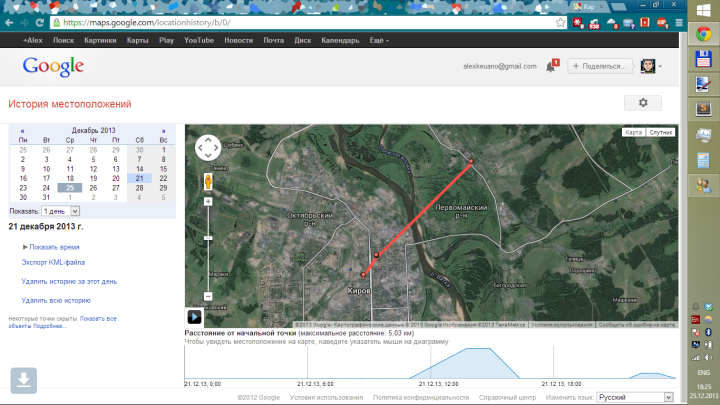The width and height of the screenshot is (720, 405).
Task: Go to next month in calendar
Action: tap(163, 131)
